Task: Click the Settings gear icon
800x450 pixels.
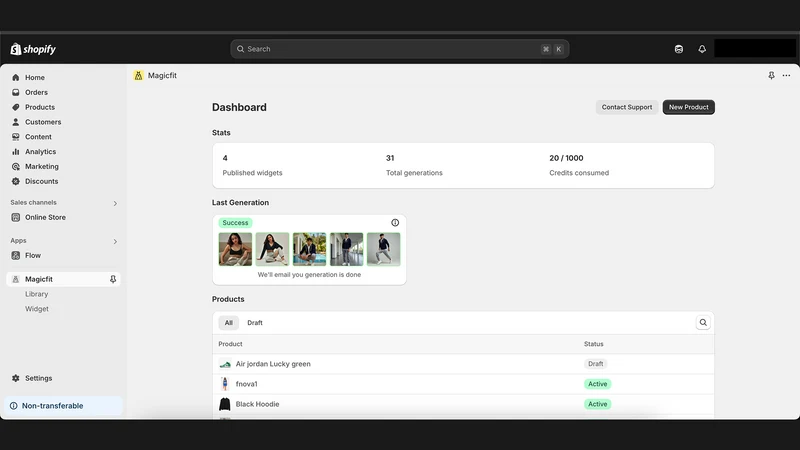Action: point(16,378)
